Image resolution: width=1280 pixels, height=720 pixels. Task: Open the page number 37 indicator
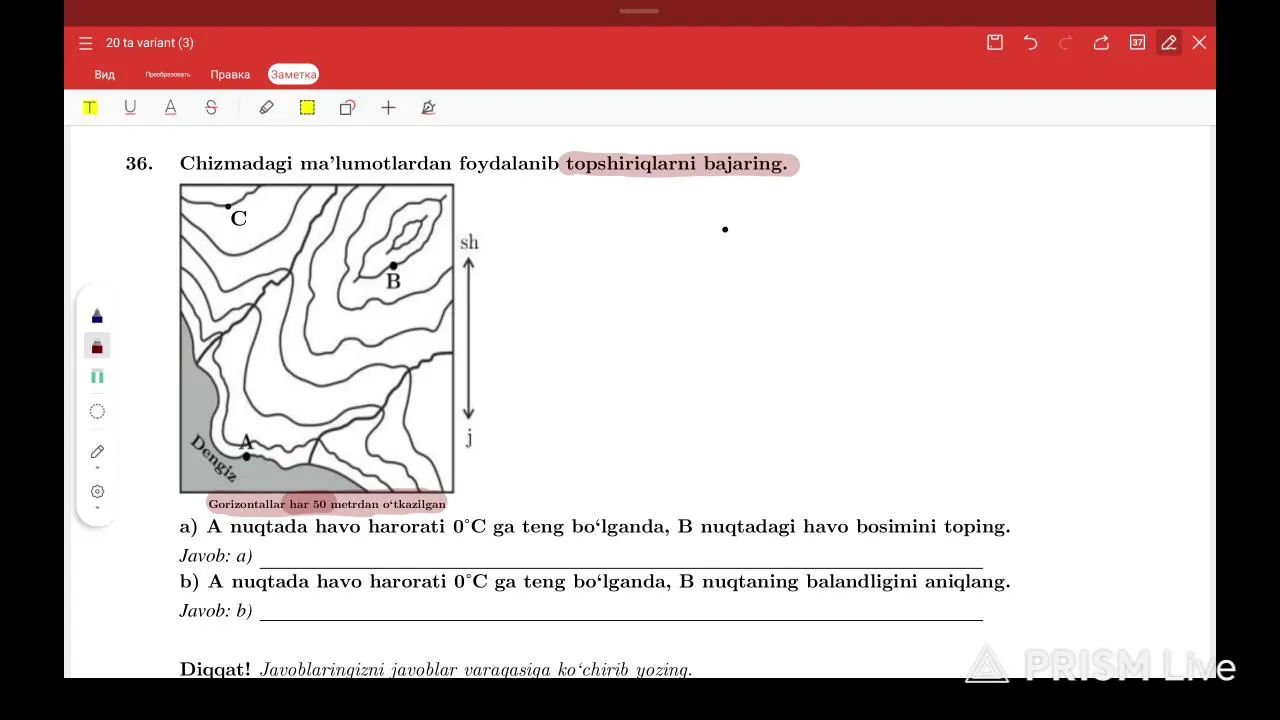[x=1137, y=42]
